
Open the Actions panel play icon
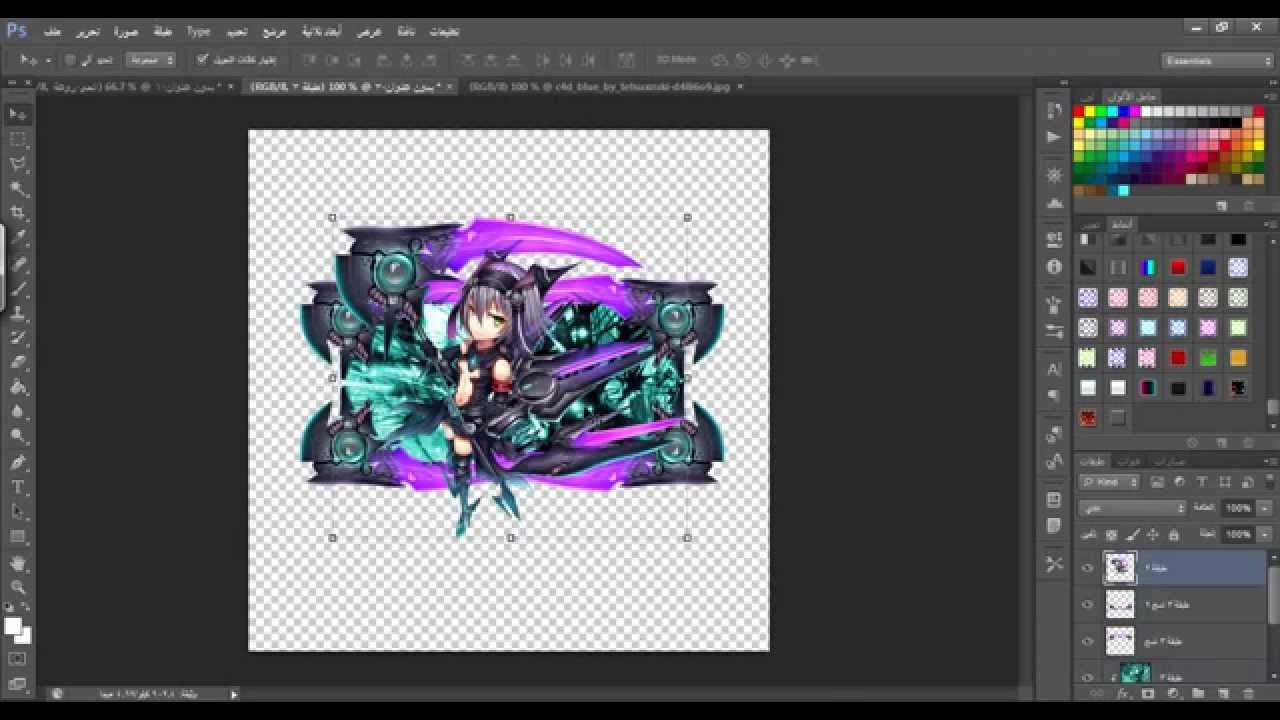click(1054, 136)
